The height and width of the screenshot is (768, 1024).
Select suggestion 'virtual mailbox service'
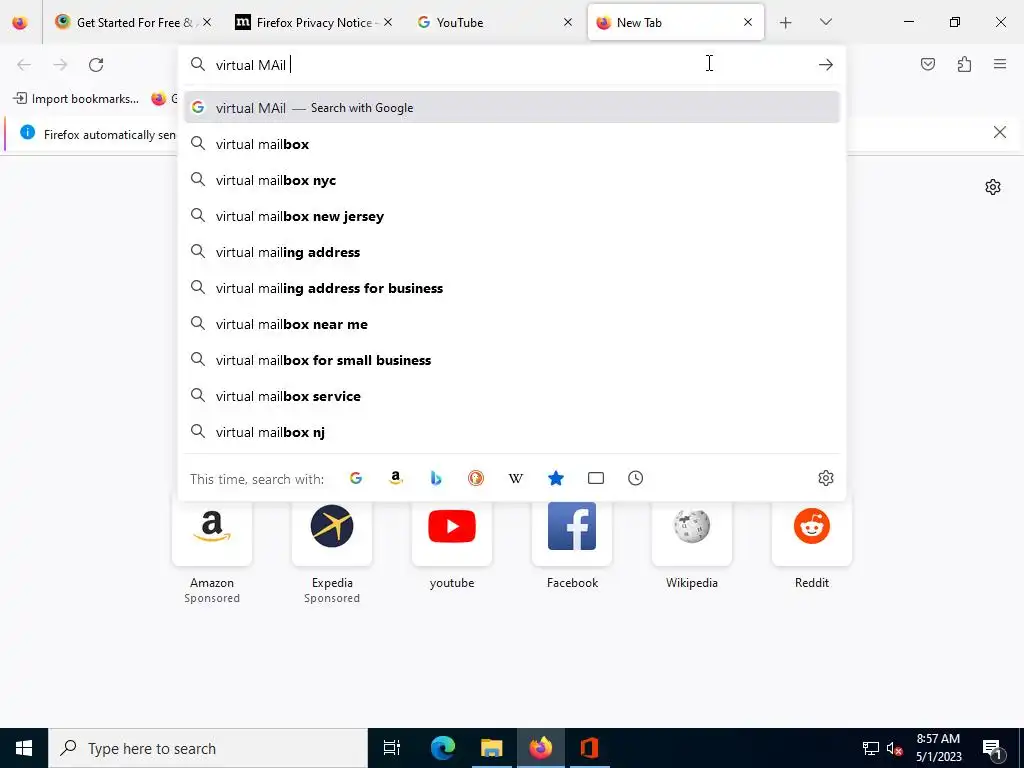pyautogui.click(x=512, y=396)
